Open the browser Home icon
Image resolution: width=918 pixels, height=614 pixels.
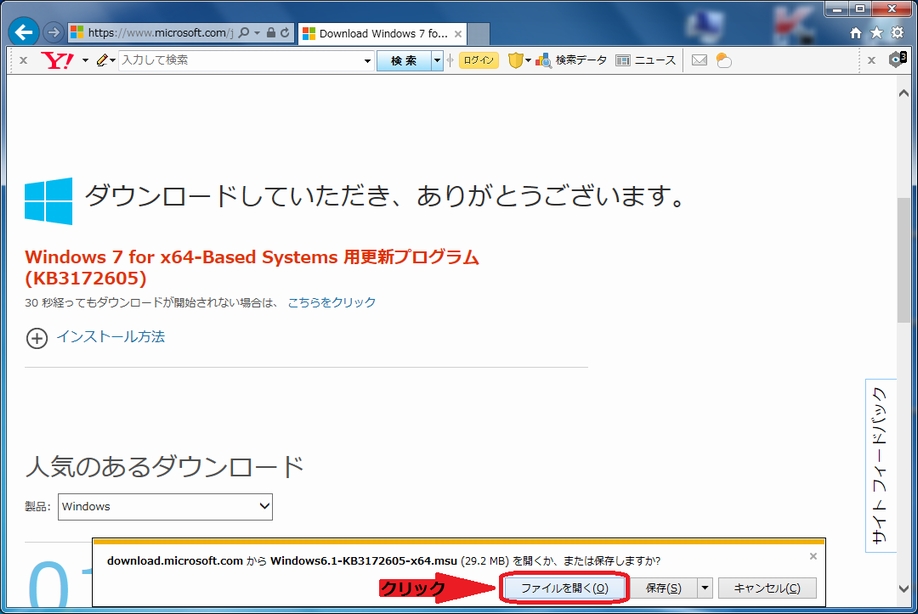click(x=855, y=33)
